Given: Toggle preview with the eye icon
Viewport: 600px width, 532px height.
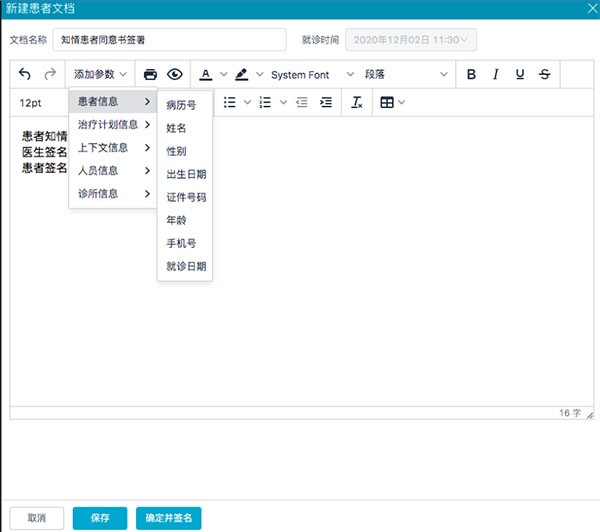Looking at the screenshot, I should pos(175,75).
